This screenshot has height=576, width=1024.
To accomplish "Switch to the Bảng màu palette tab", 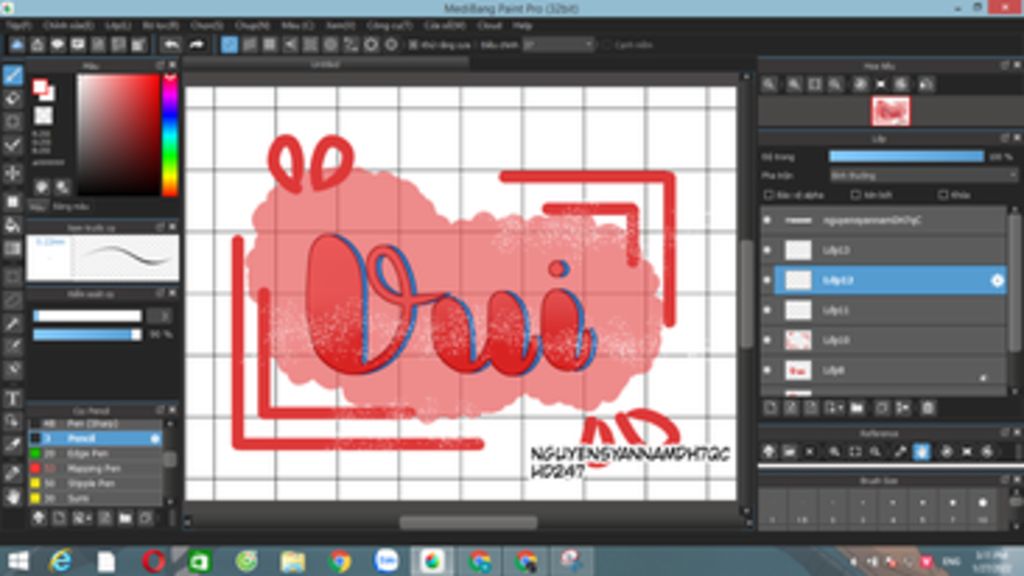I will click(x=71, y=206).
